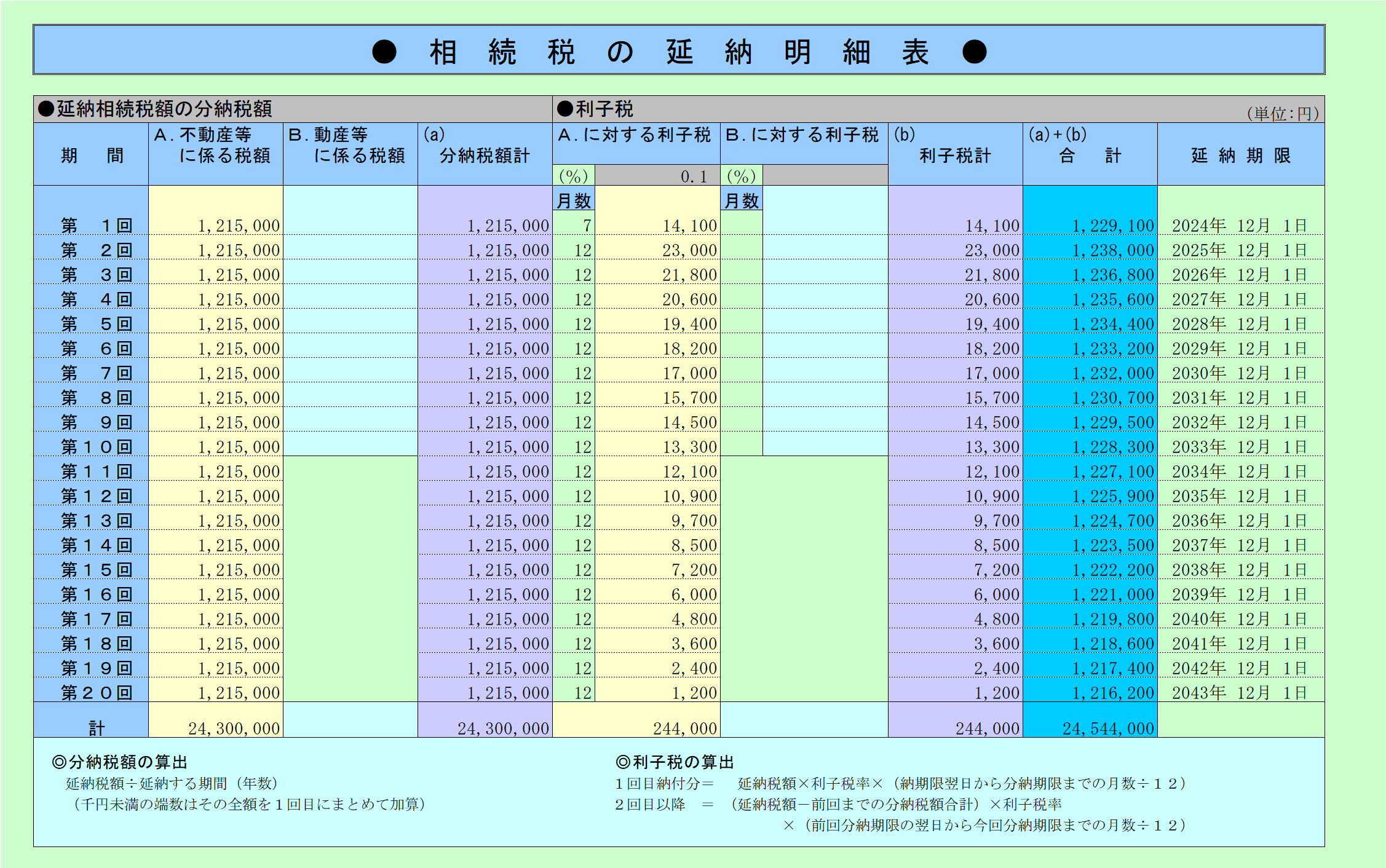Select due date 2026年 12月 1日

[x=1240, y=275]
